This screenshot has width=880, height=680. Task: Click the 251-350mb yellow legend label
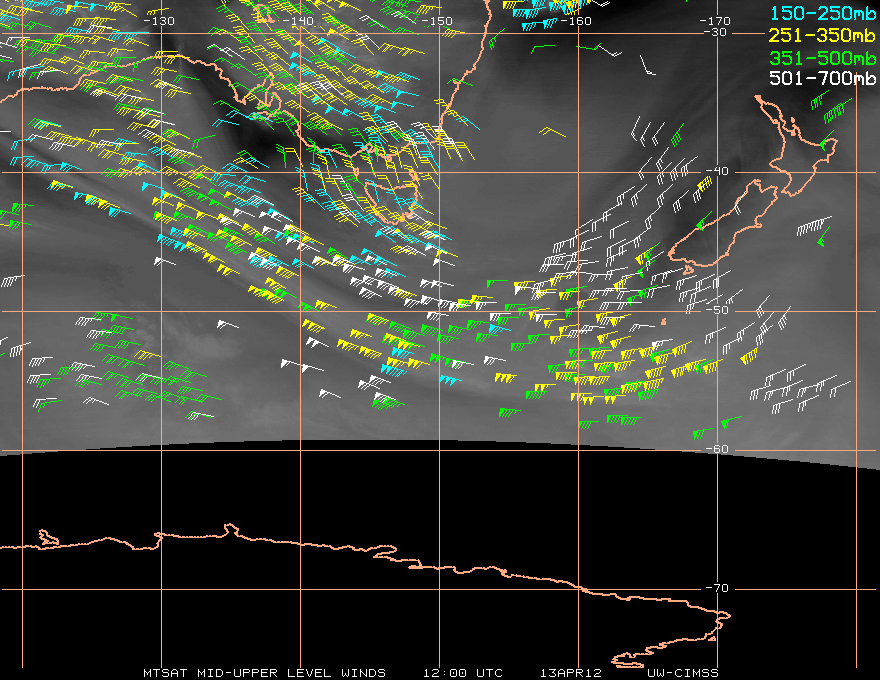click(822, 35)
